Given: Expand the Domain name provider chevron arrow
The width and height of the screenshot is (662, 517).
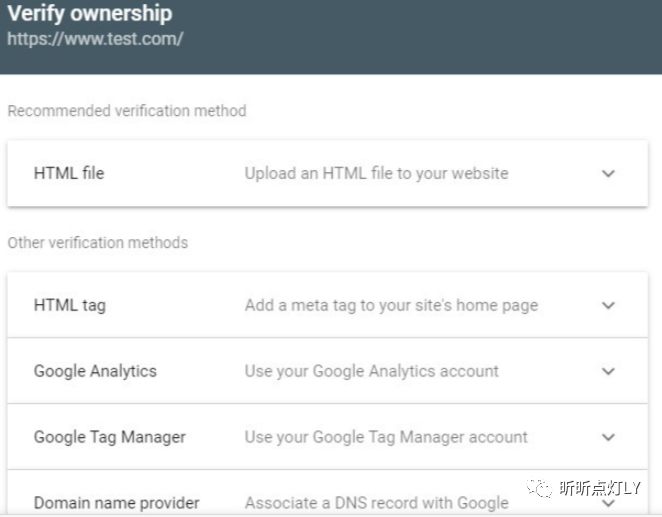Looking at the screenshot, I should pos(608,503).
